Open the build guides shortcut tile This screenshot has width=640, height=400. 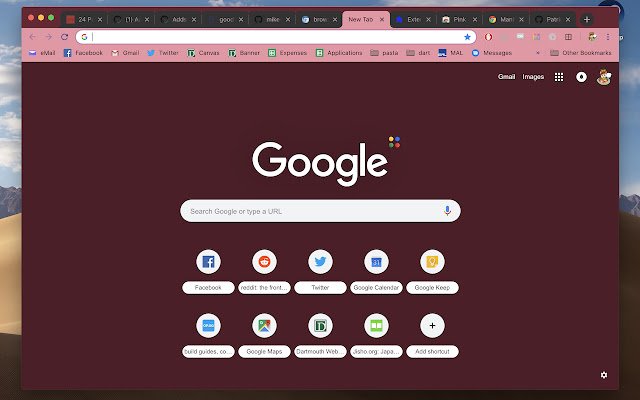click(x=208, y=335)
